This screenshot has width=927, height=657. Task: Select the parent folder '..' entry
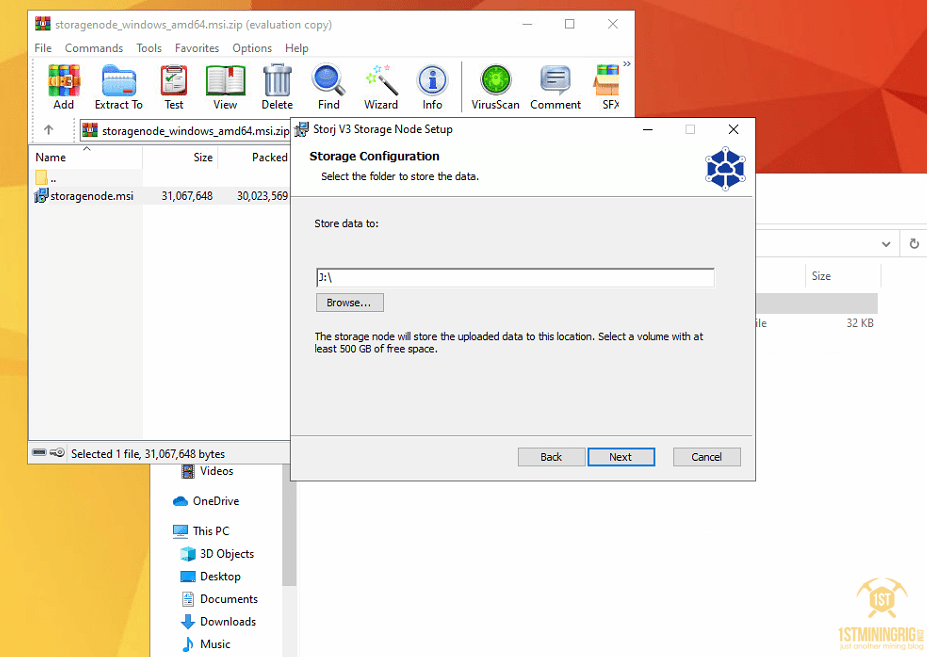tap(46, 177)
